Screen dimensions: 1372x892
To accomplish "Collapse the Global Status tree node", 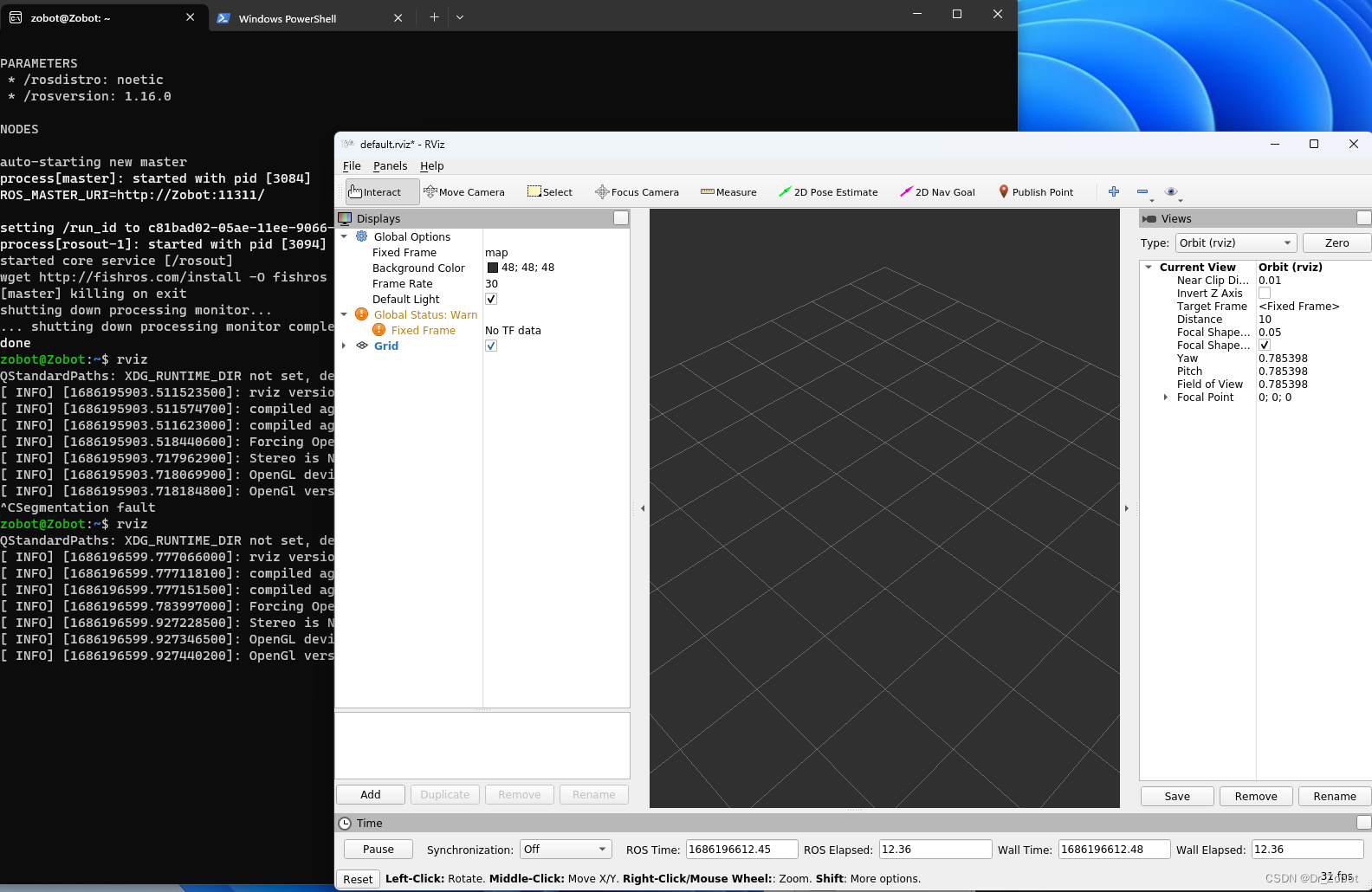I will [x=344, y=314].
